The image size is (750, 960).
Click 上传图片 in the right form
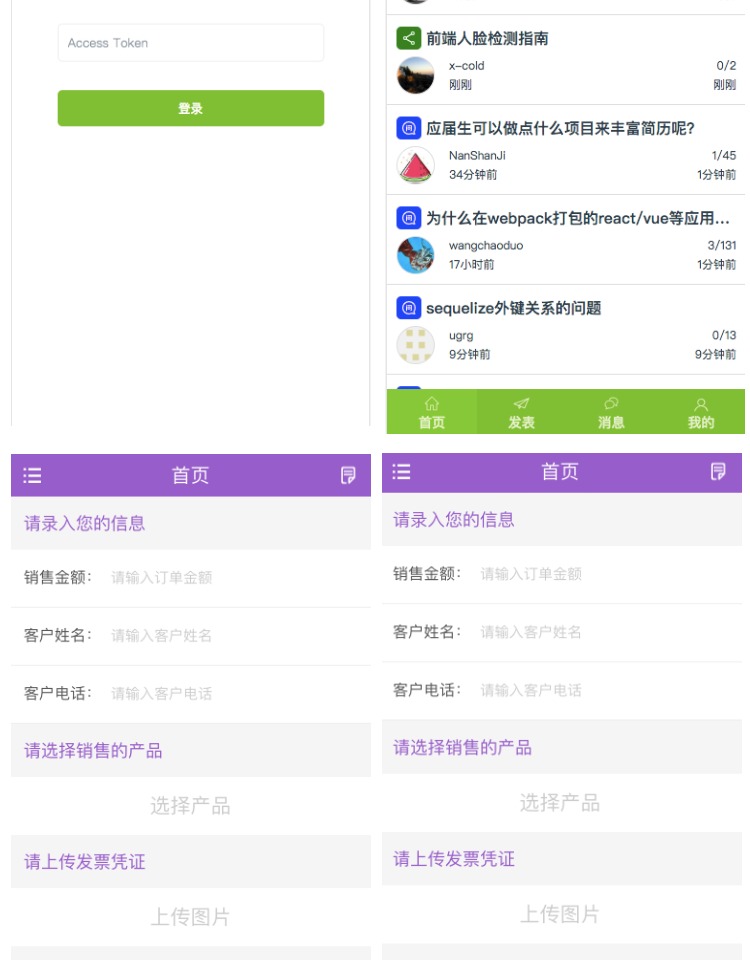coord(560,914)
